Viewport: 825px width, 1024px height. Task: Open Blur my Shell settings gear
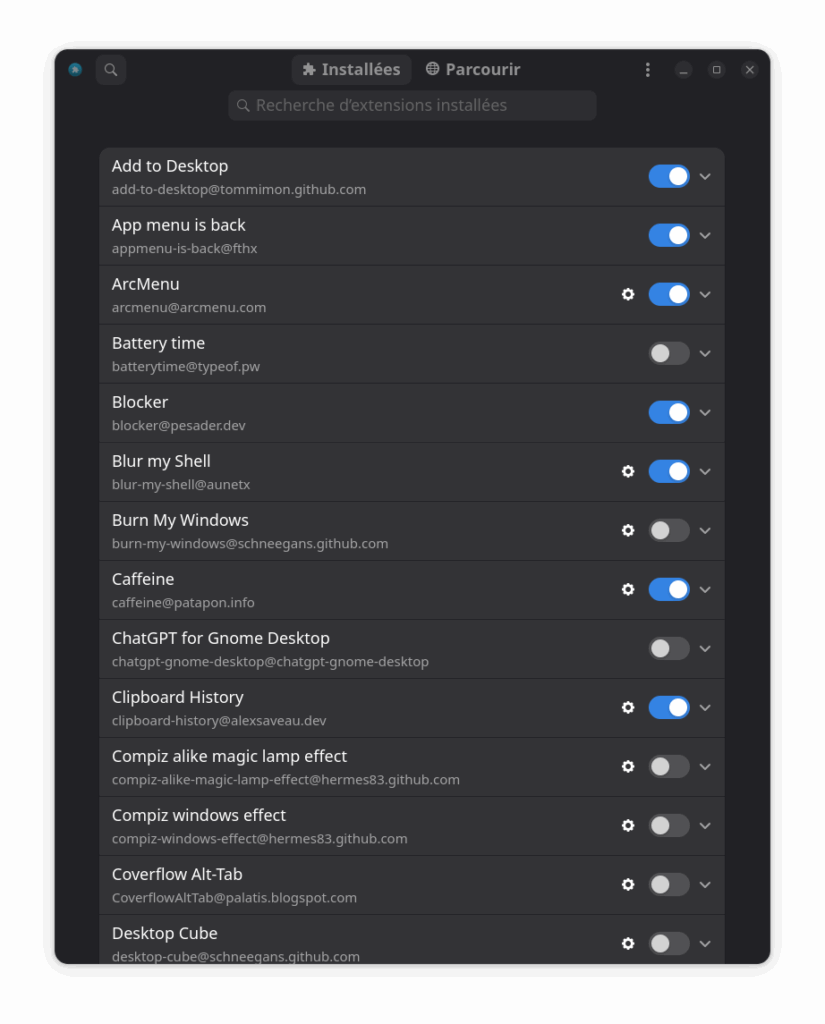click(x=628, y=472)
